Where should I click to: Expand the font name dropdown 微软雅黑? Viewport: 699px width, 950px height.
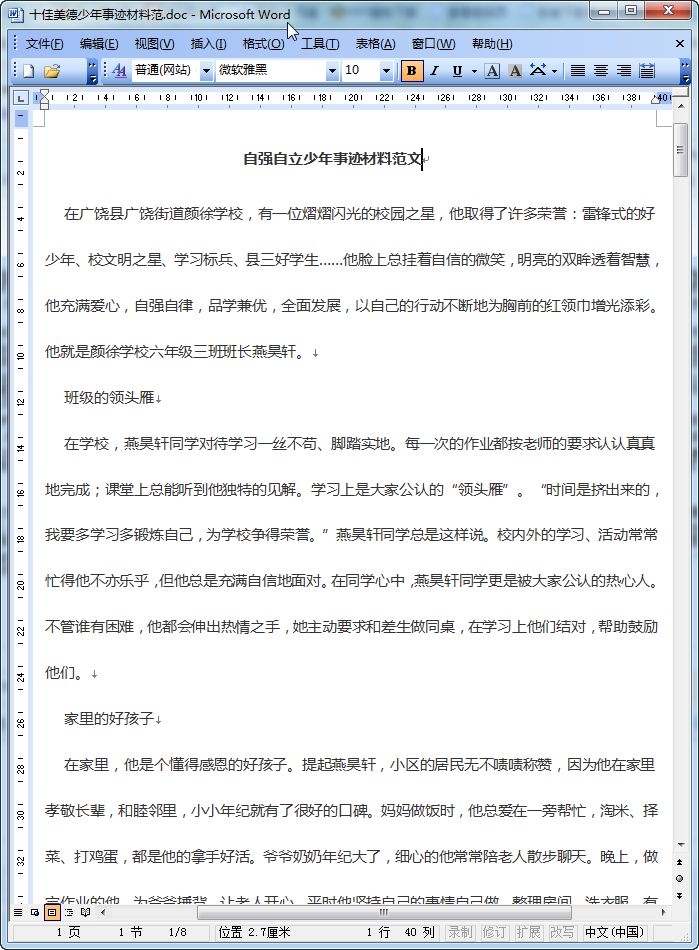(332, 71)
